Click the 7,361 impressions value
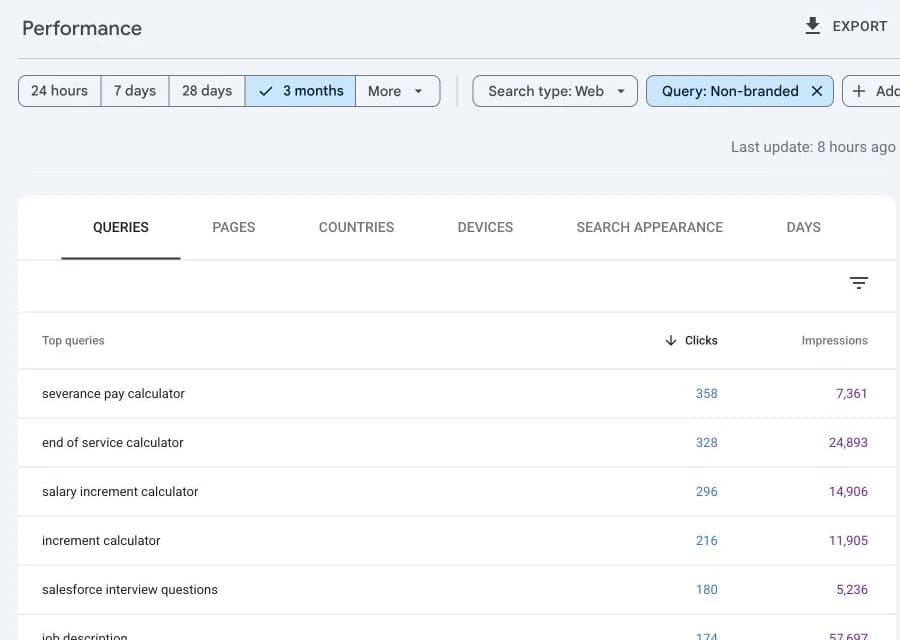This screenshot has width=900, height=640. [x=851, y=394]
